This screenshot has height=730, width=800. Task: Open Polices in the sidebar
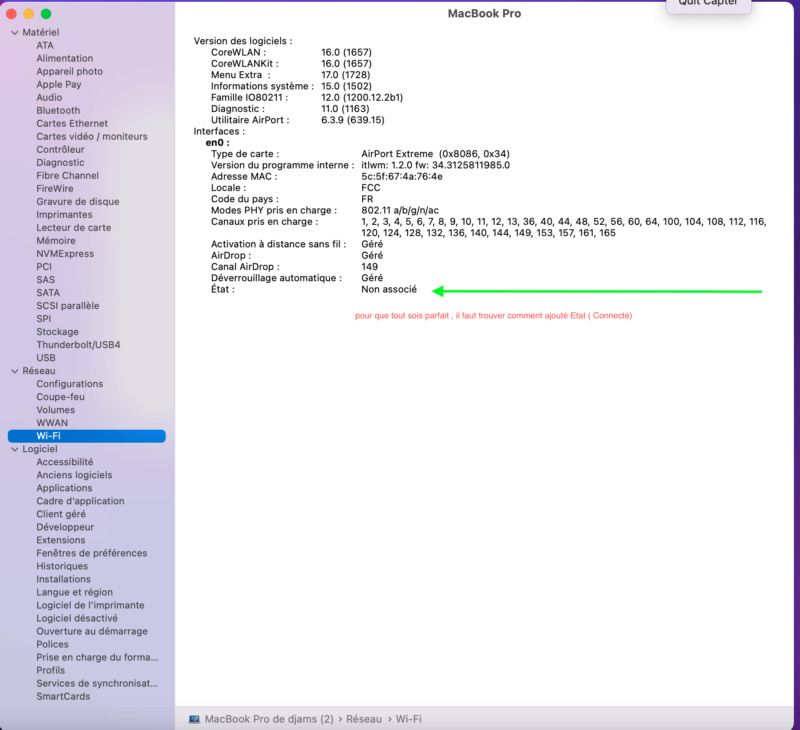(52, 644)
